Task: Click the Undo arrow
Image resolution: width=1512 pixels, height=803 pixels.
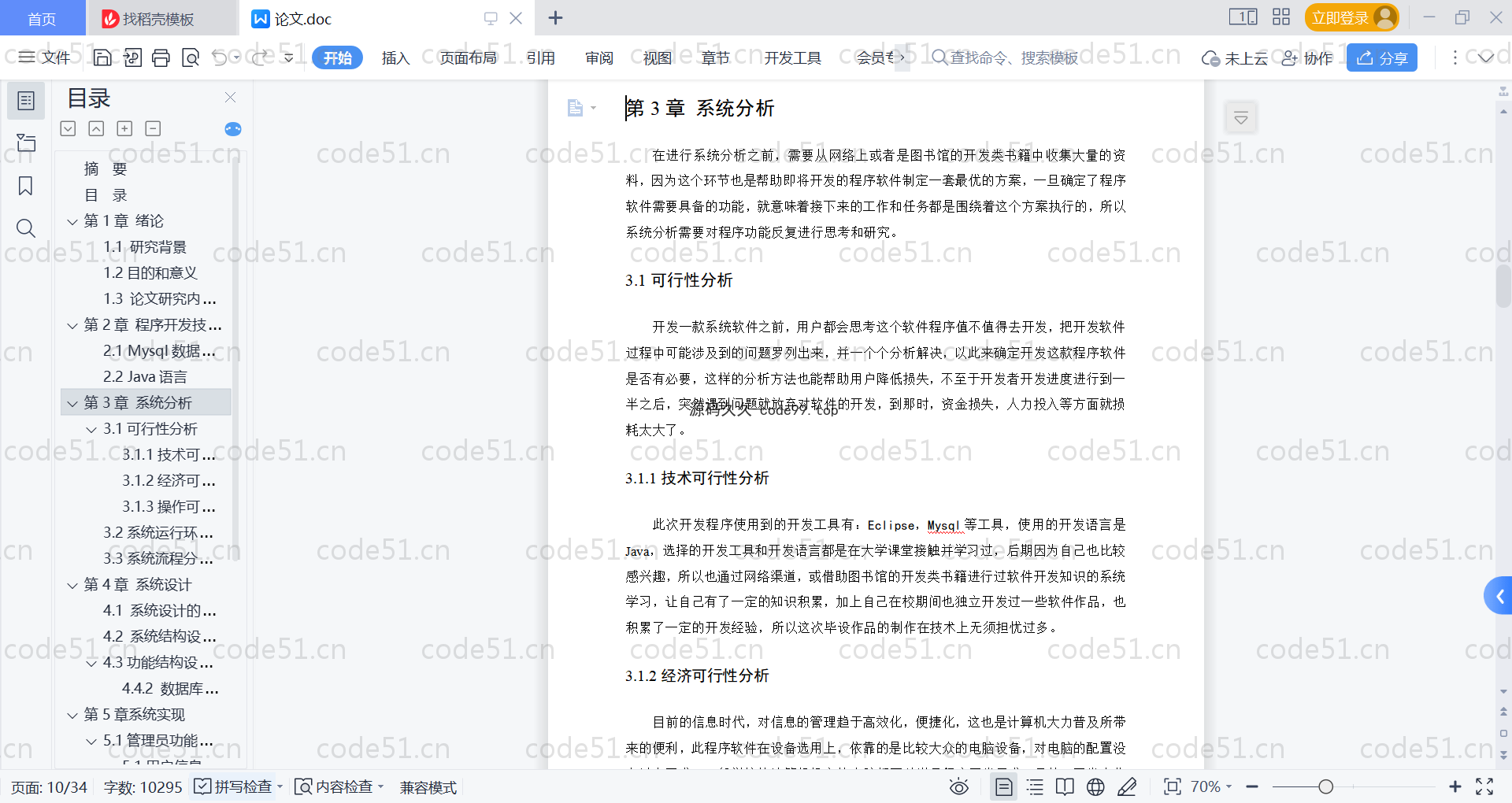Action: point(220,57)
